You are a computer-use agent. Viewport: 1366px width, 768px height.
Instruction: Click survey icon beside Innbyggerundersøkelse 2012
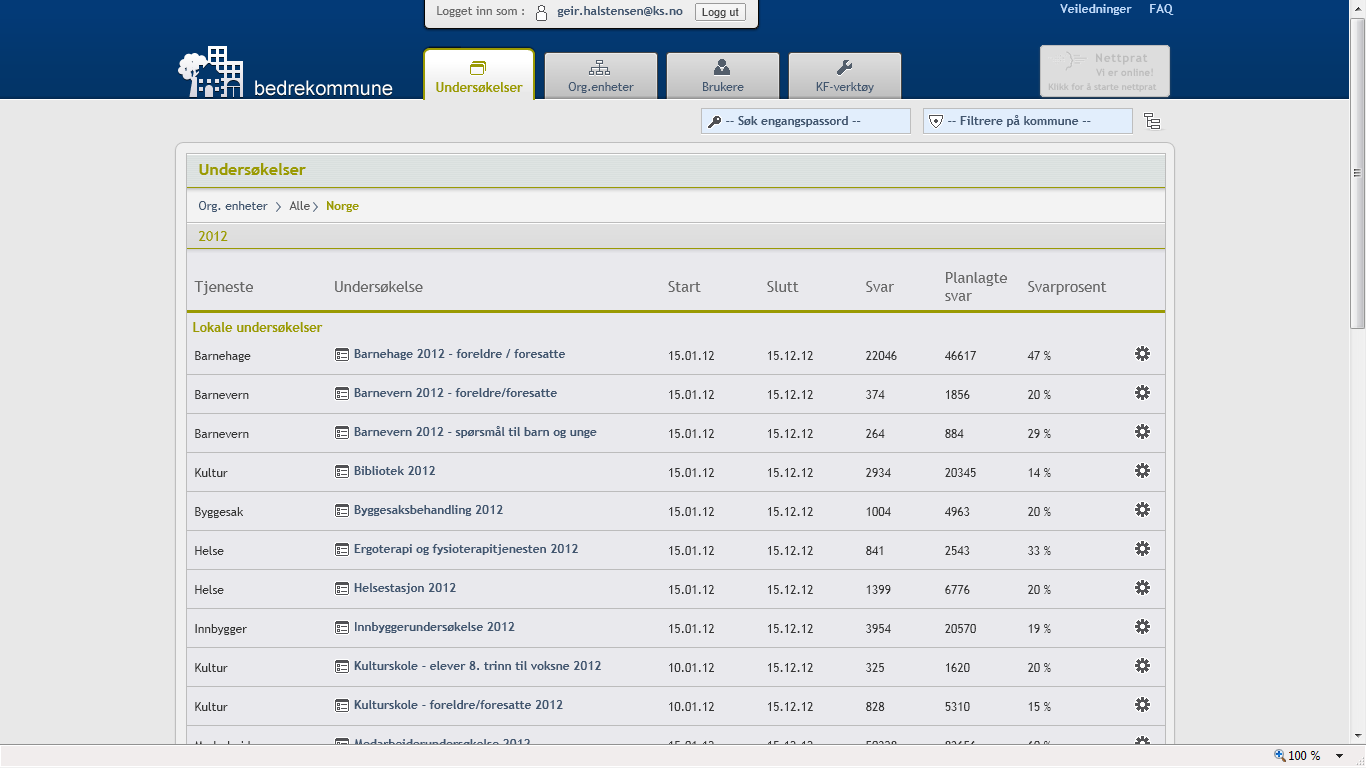point(342,627)
